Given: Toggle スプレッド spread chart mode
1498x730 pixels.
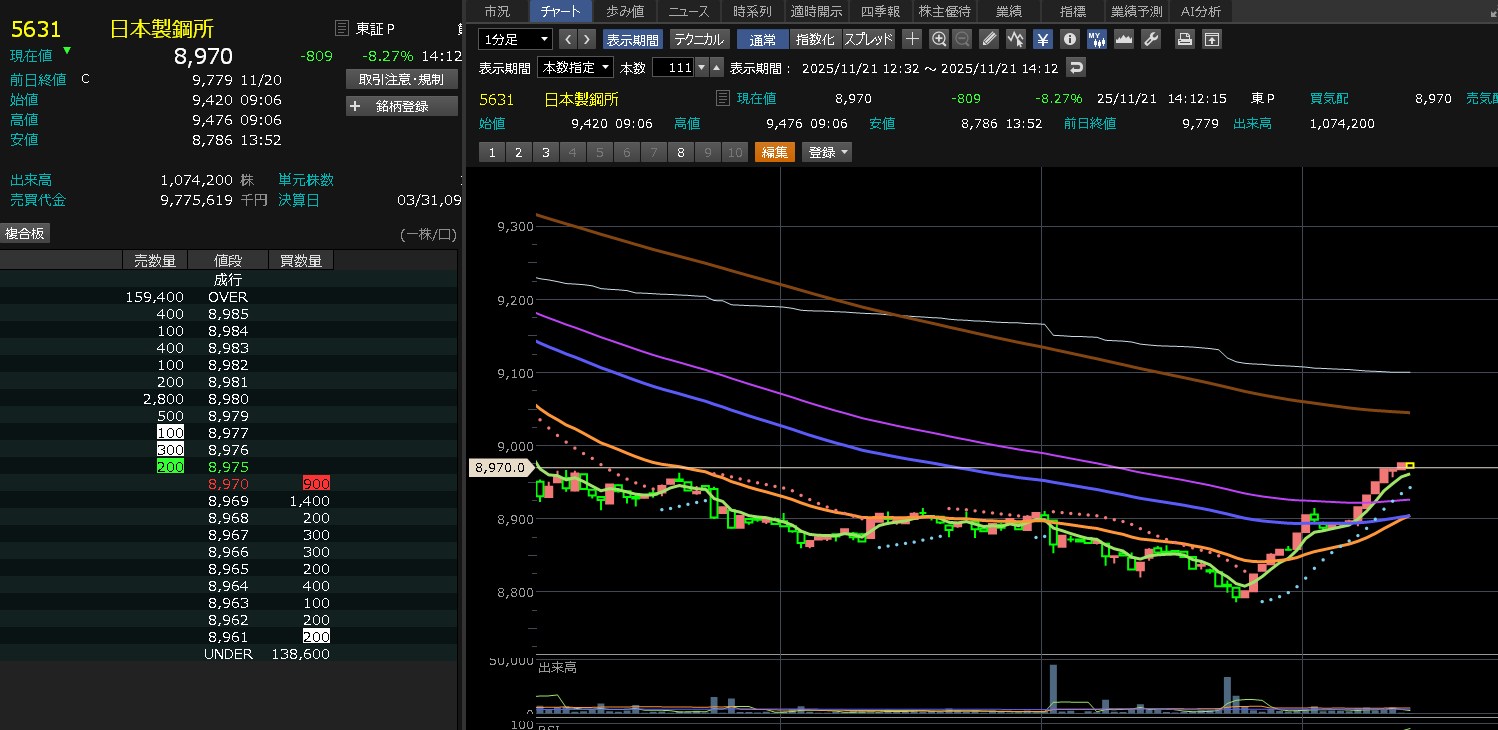Looking at the screenshot, I should (x=868, y=39).
